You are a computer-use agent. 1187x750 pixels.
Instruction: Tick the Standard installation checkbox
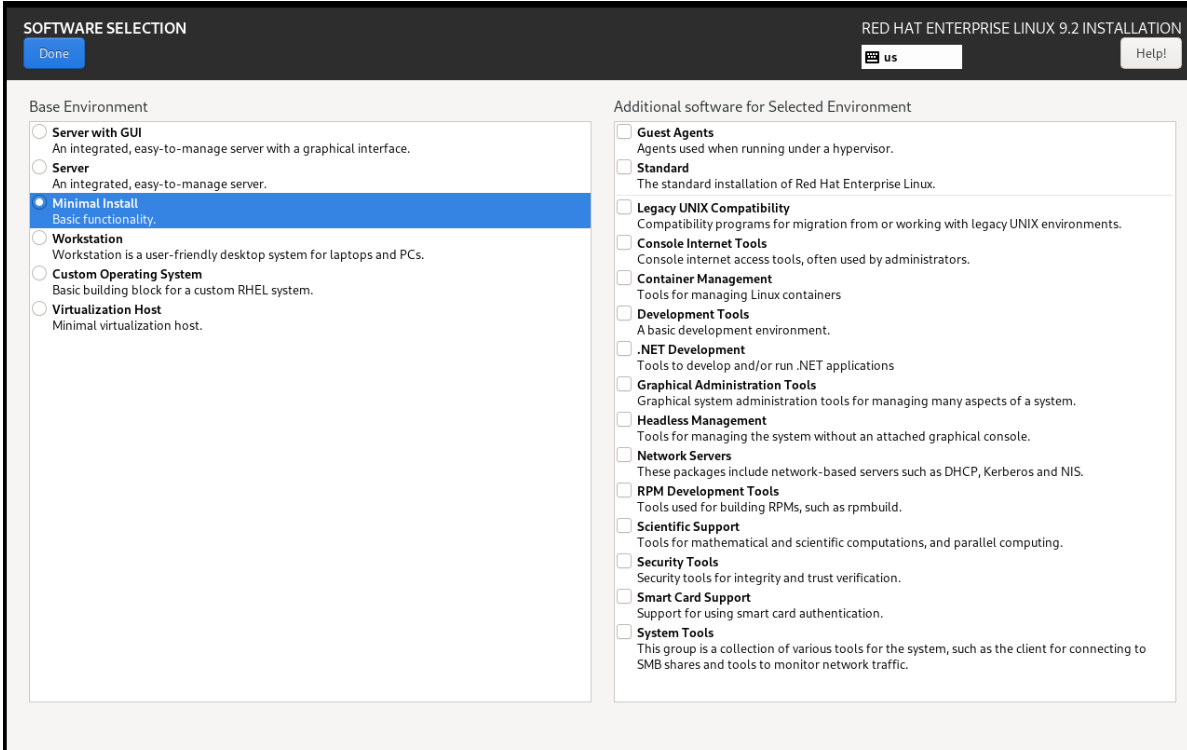pos(624,167)
